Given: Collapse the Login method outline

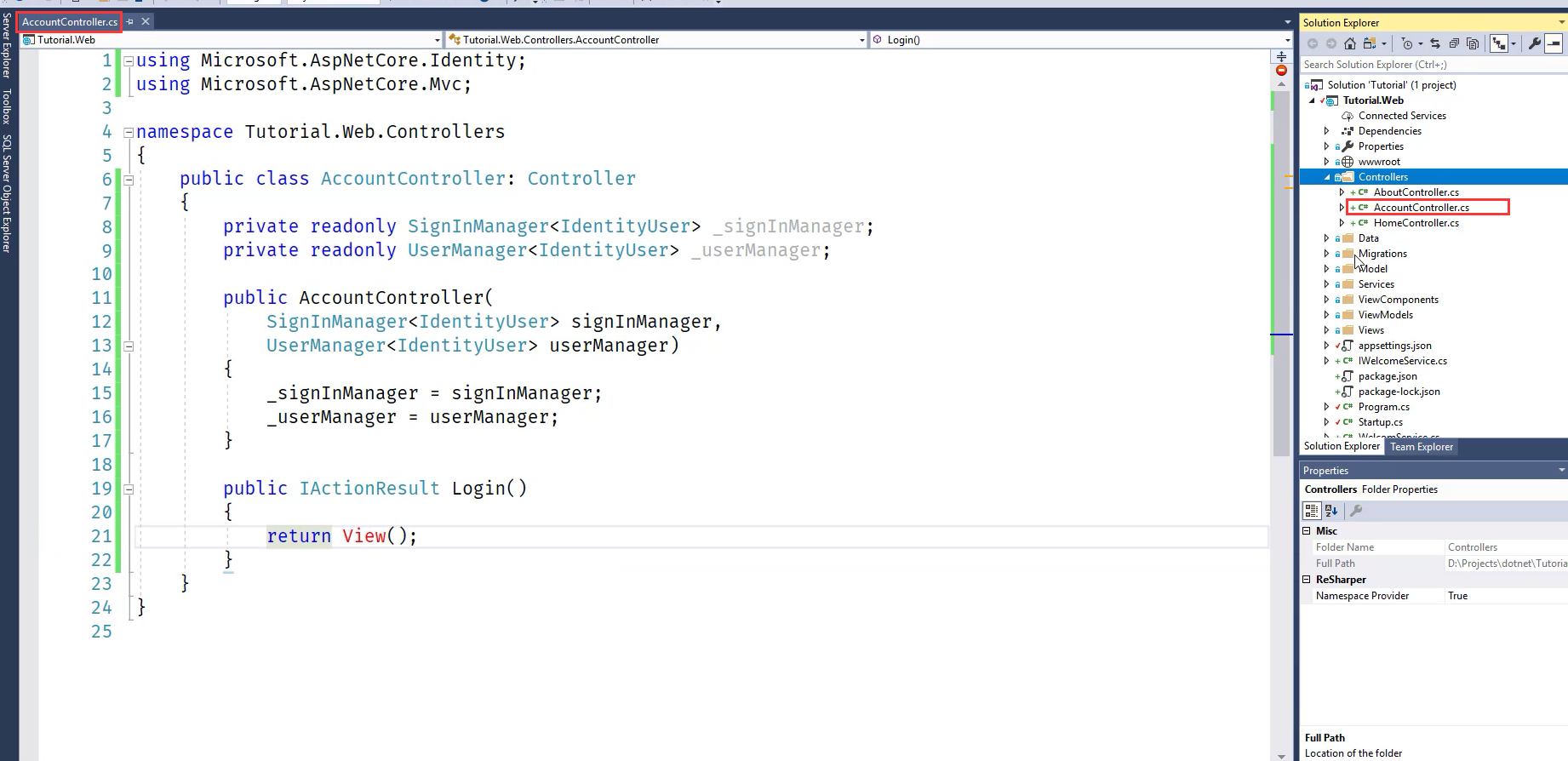Looking at the screenshot, I should click(x=129, y=489).
